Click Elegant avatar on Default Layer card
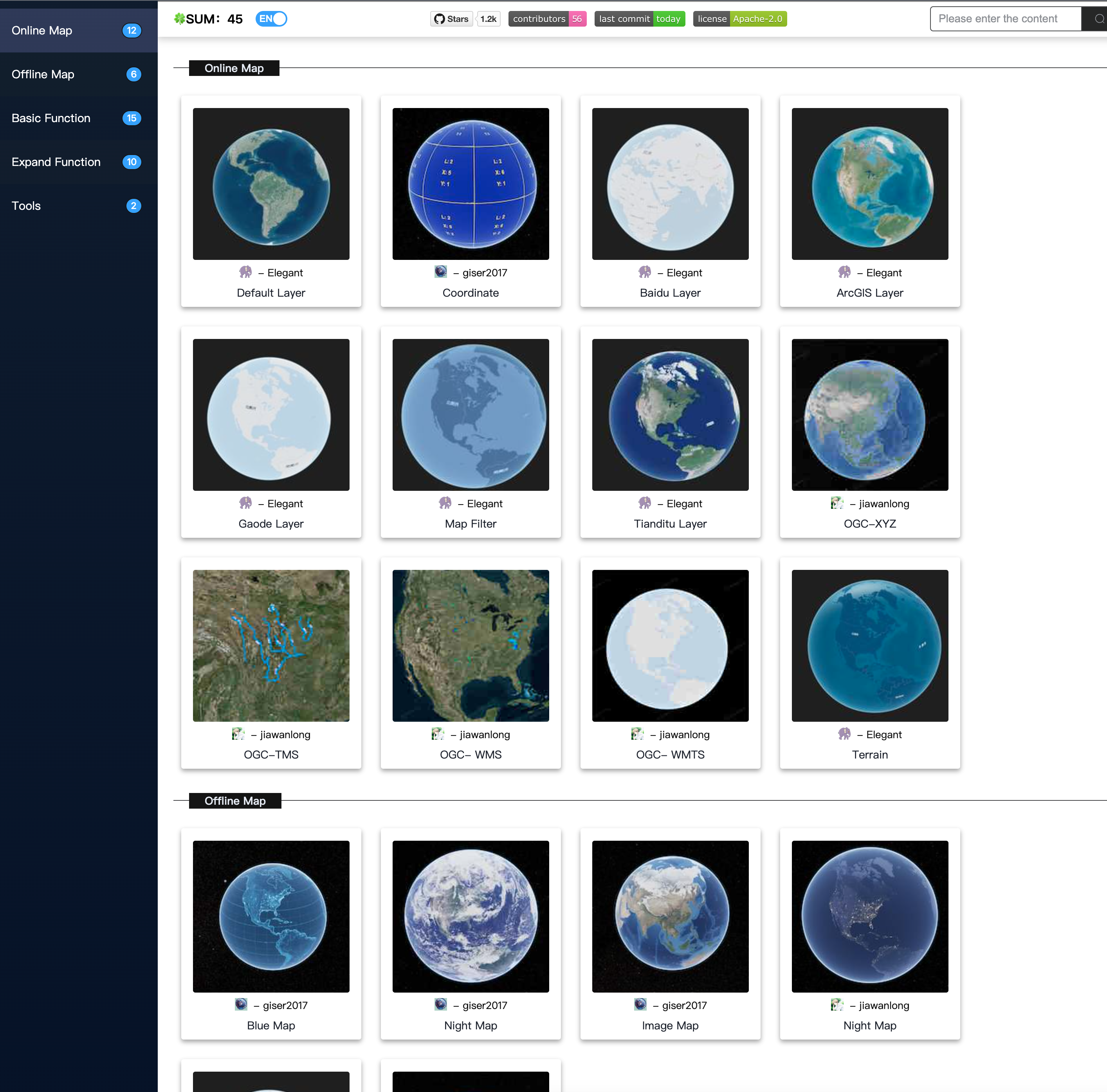This screenshot has height=1092, width=1107. 245,272
